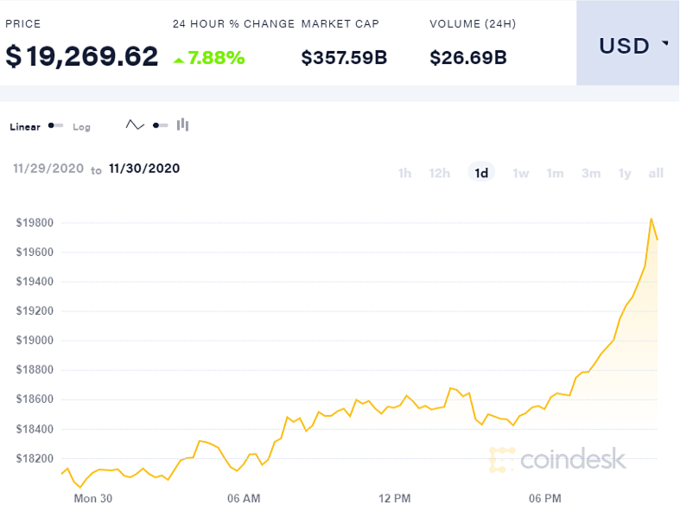Screen dimensions: 680x511
Task: Click the line chart type icon
Action: (x=135, y=125)
